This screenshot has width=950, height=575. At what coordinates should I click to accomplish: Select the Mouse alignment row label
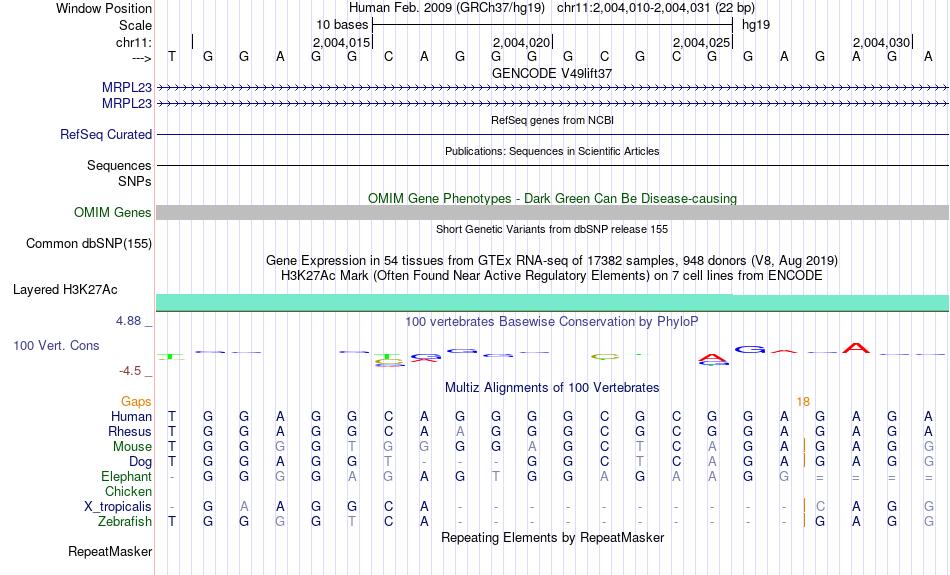(132, 447)
